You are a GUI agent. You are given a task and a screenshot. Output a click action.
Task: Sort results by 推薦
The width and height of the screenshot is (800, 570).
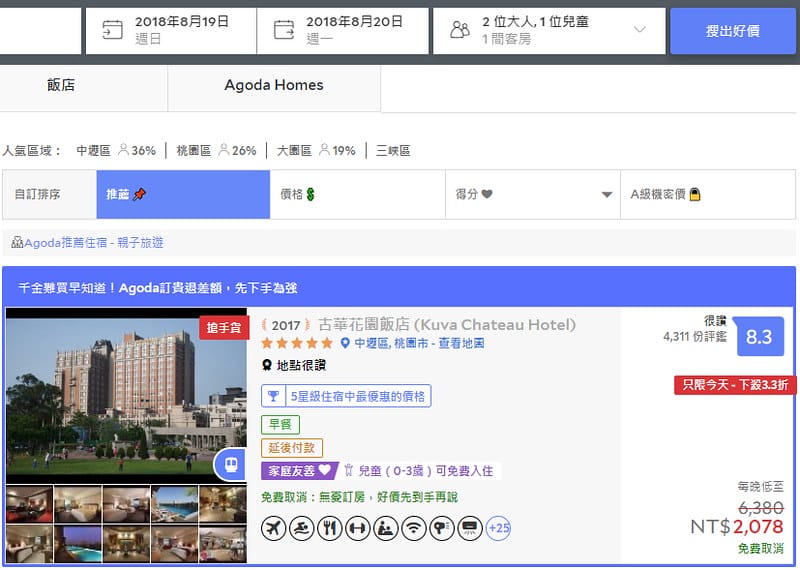pyautogui.click(x=183, y=194)
